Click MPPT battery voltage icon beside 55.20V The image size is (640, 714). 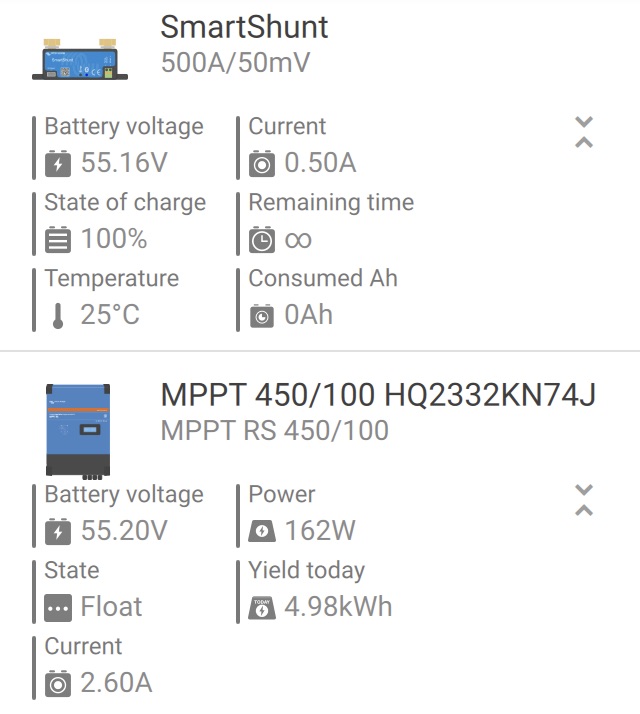[58, 531]
